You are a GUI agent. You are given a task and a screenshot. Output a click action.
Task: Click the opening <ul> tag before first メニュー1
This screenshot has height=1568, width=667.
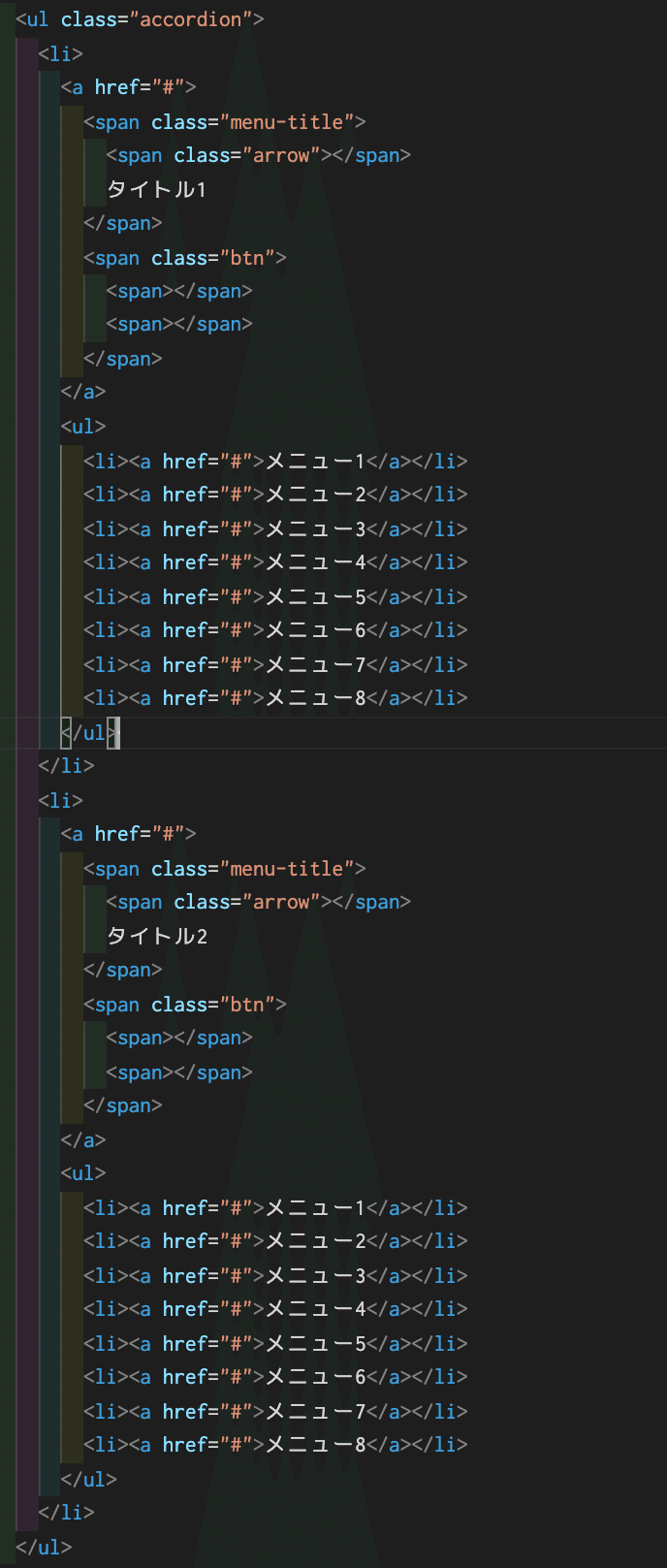pyautogui.click(x=83, y=426)
